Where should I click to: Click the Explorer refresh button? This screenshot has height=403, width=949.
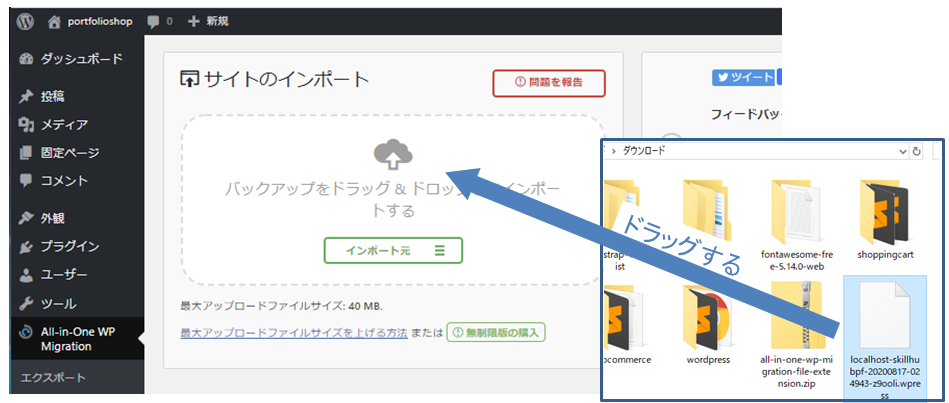point(916,151)
